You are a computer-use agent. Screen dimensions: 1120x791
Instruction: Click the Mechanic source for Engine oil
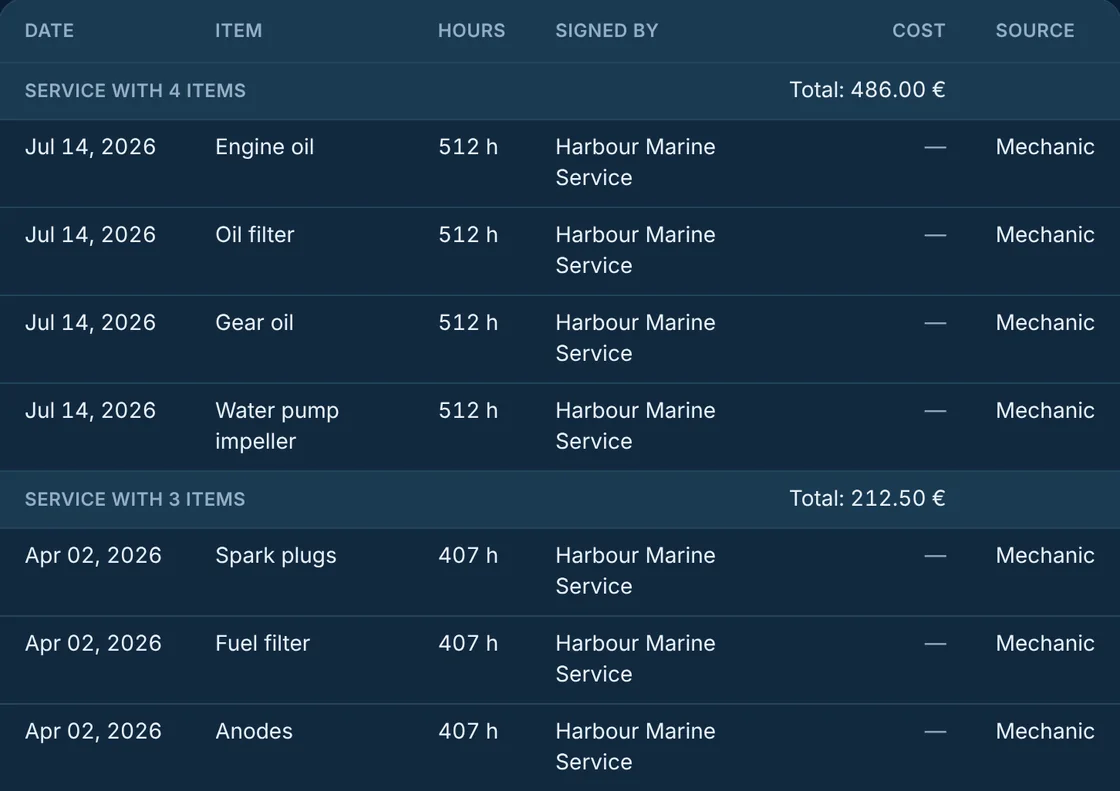(1045, 147)
